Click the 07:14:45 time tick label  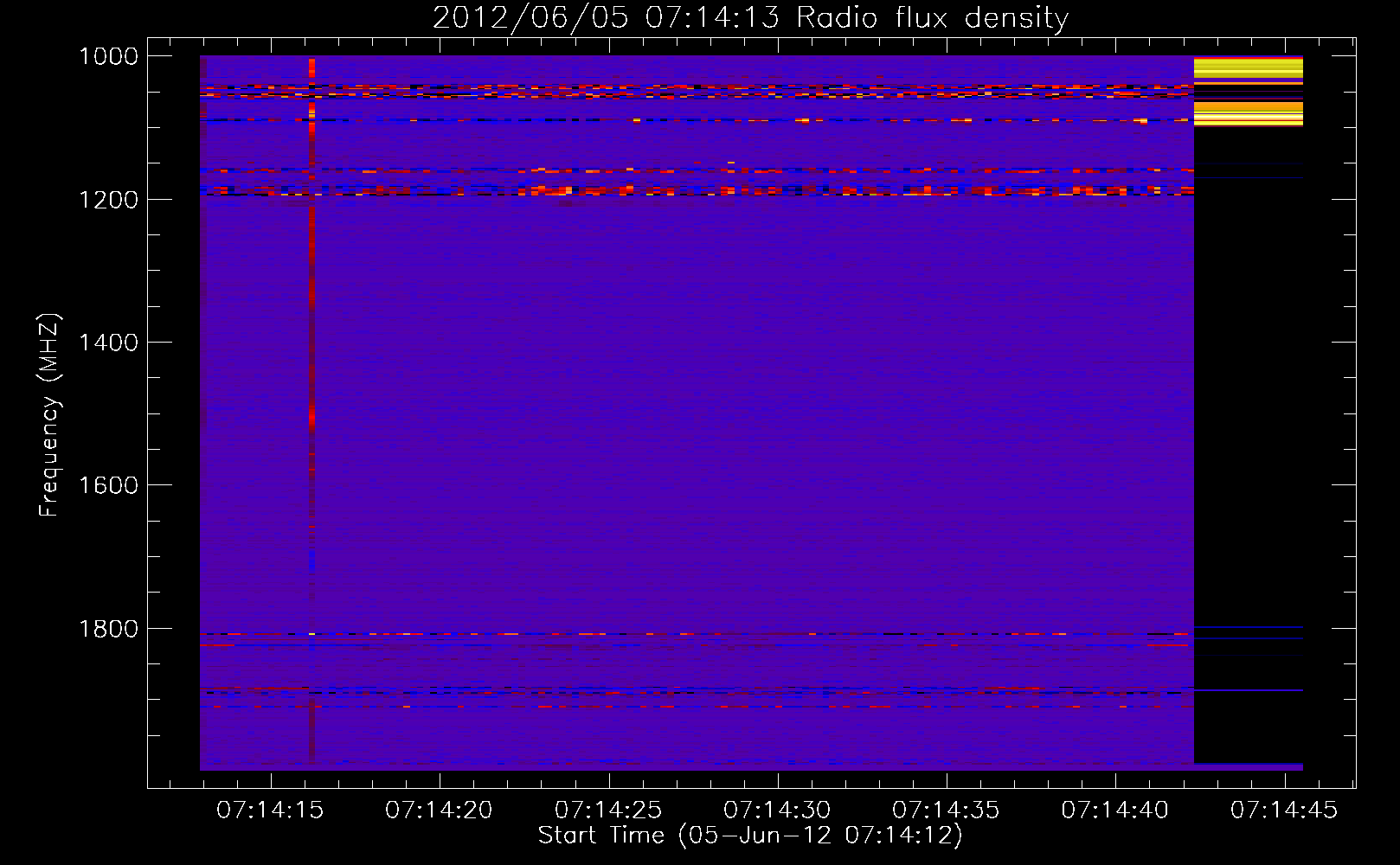1284,811
